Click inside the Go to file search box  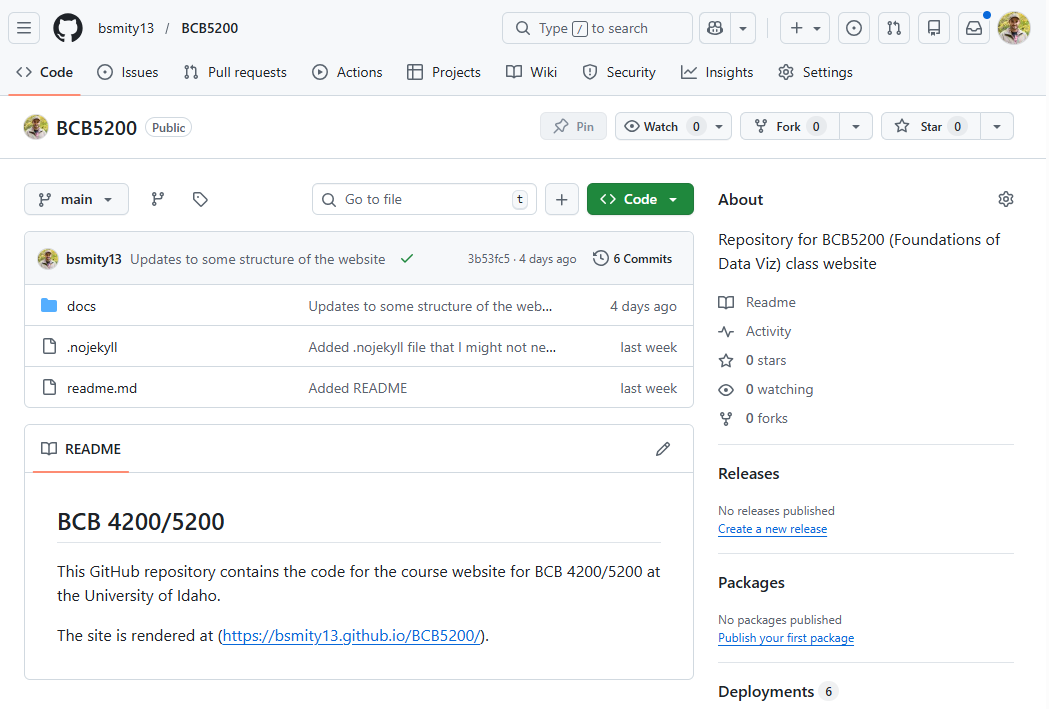pos(420,199)
